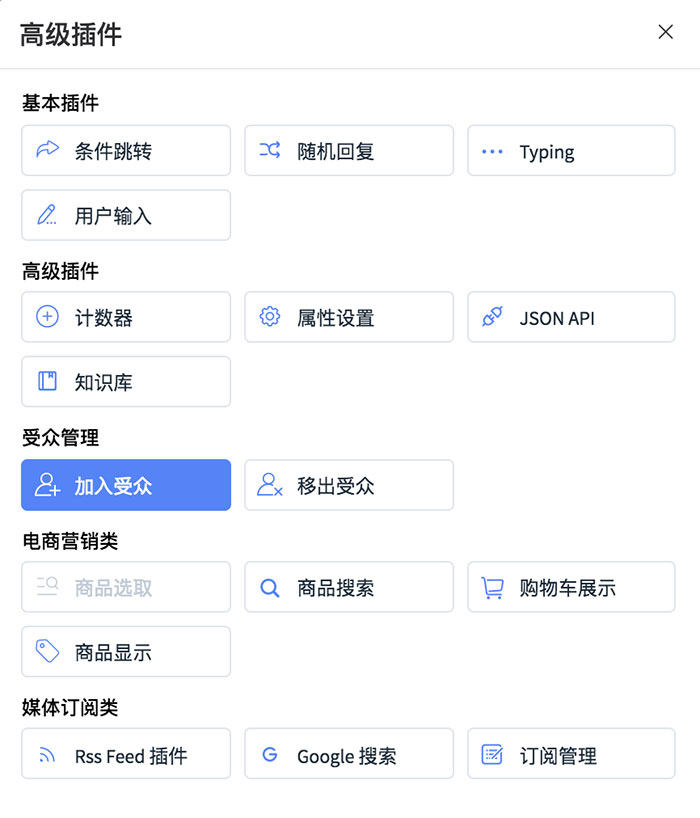Open 属性设置 via its gear icon
Screen dimensions: 700x818
[x=270, y=317]
